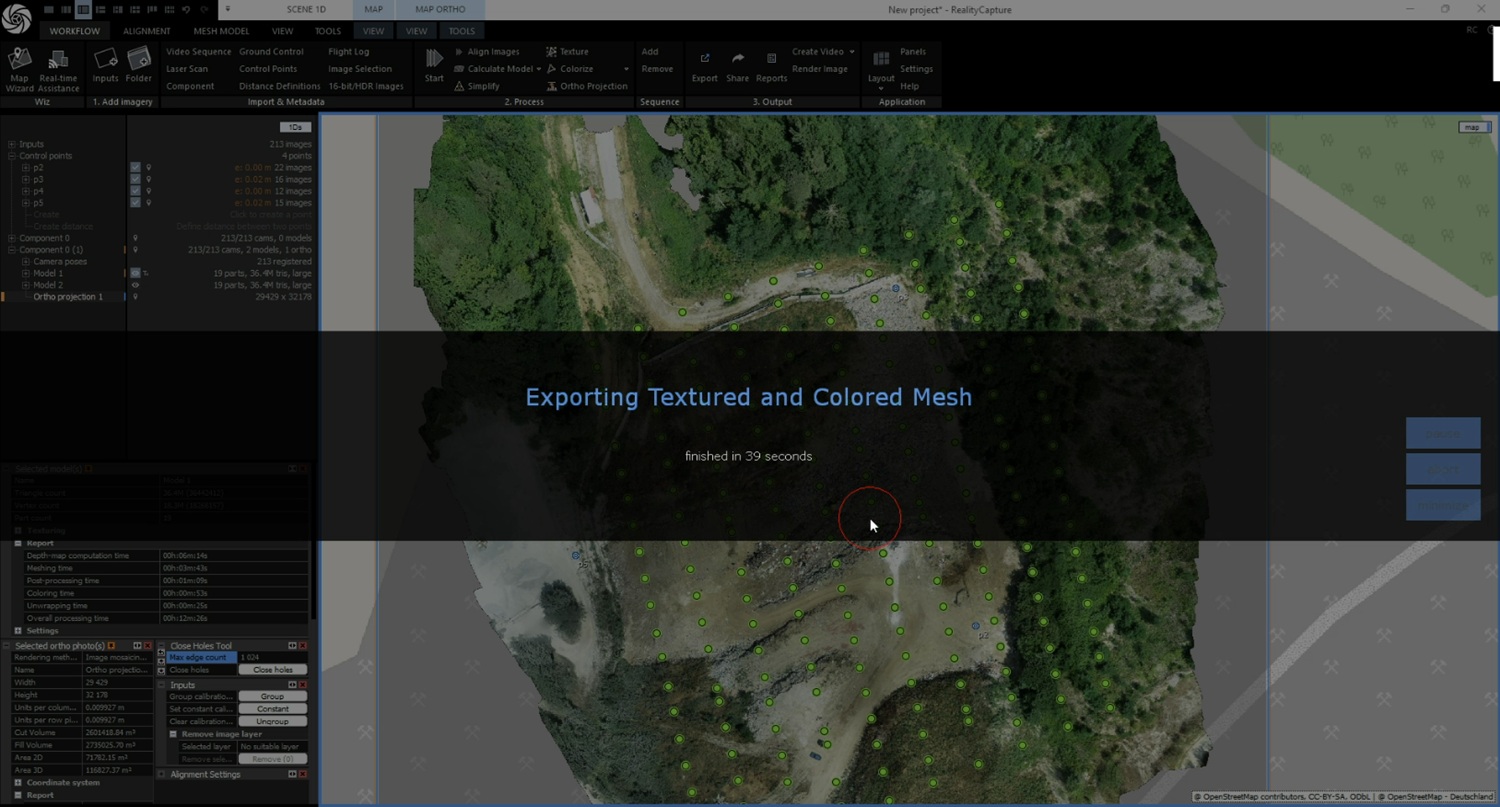Screen dimensions: 1500x807
Task: Click the Close holes button
Action: 272,670
